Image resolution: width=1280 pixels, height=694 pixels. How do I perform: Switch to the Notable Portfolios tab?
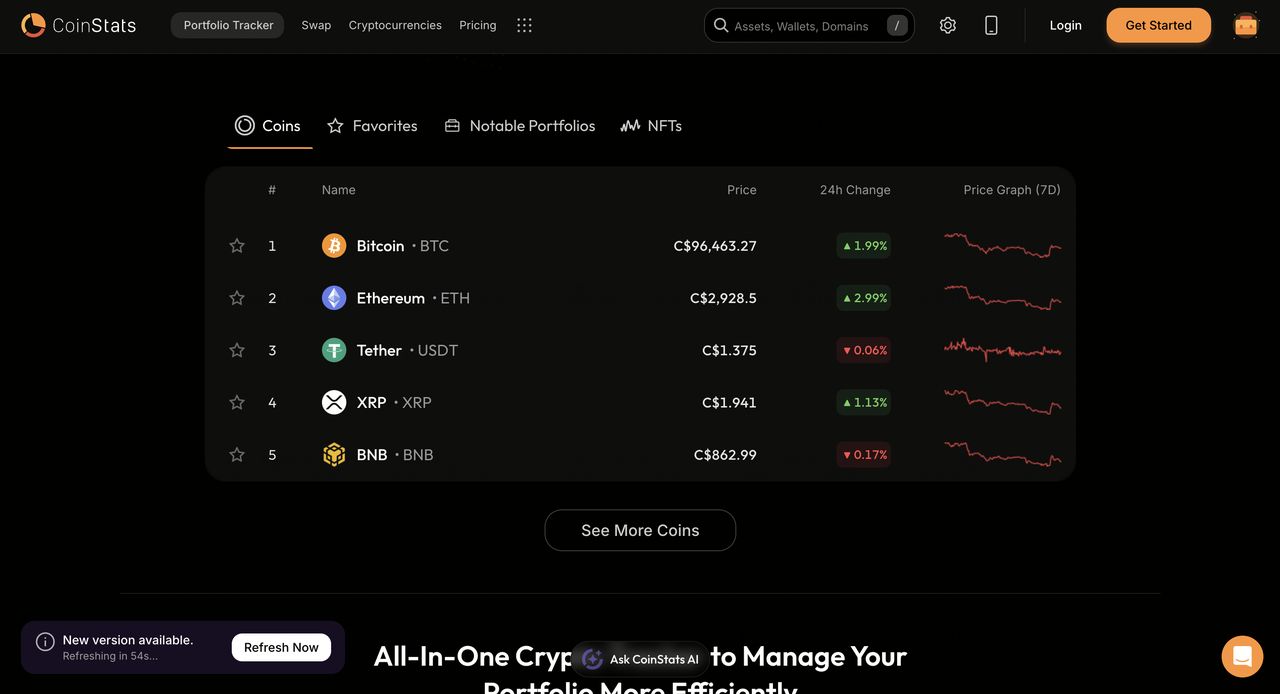[x=520, y=126]
